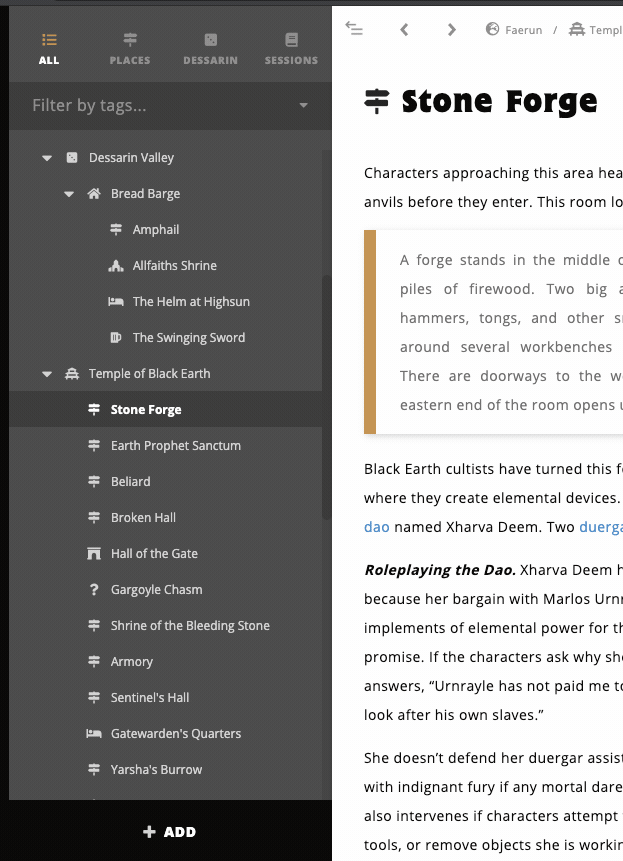The height and width of the screenshot is (861, 623).
Task: Click the house icon beside Bread Barge
Action: coord(94,194)
